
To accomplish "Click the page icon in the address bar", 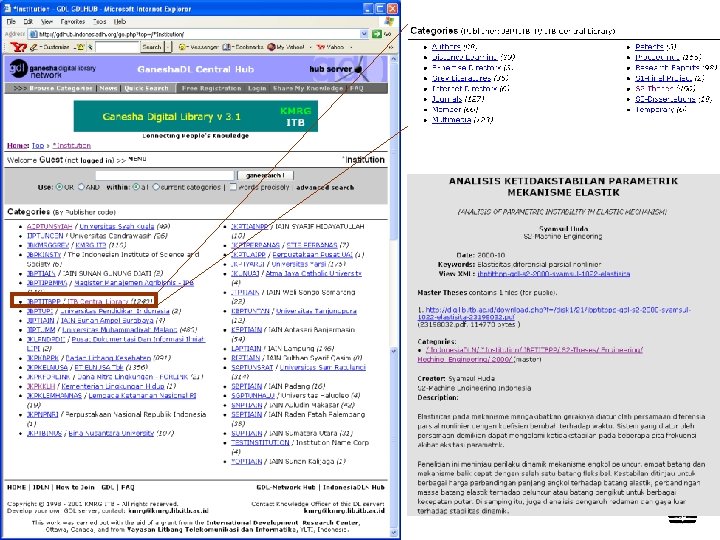I will [33, 34].
